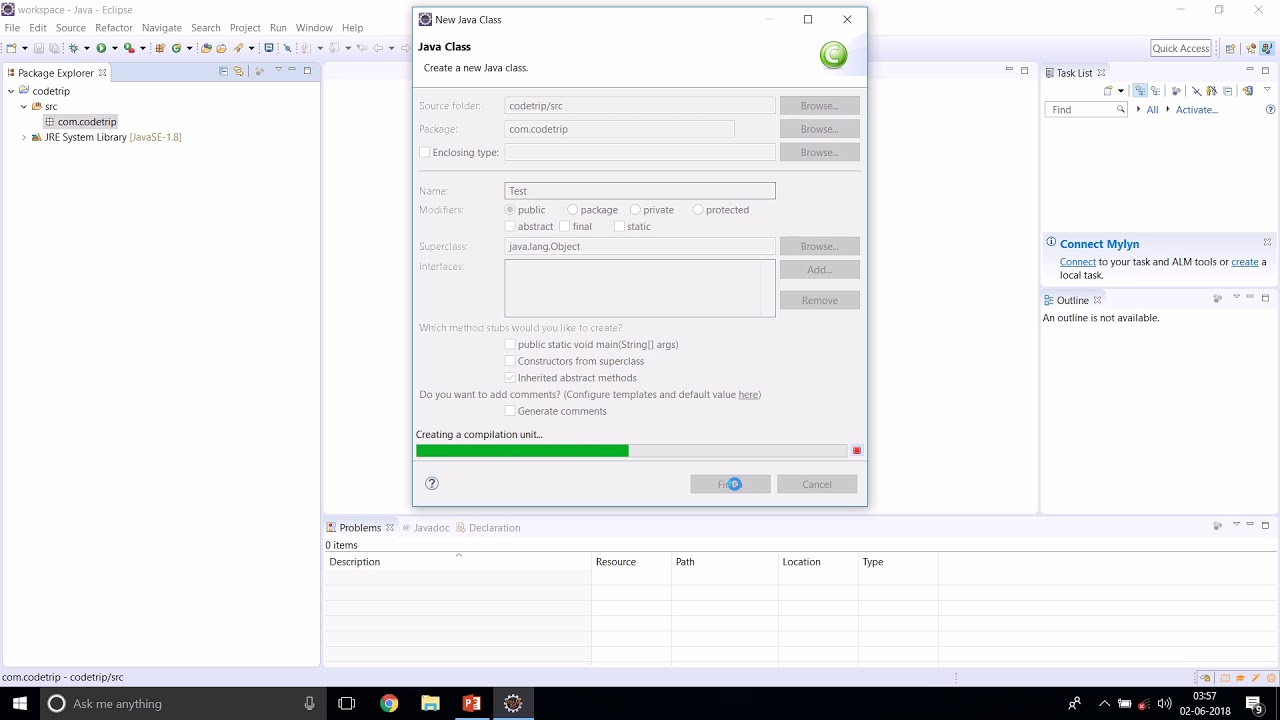Image resolution: width=1280 pixels, height=720 pixels.
Task: Open File Explorer from the taskbar
Action: pyautogui.click(x=430, y=704)
